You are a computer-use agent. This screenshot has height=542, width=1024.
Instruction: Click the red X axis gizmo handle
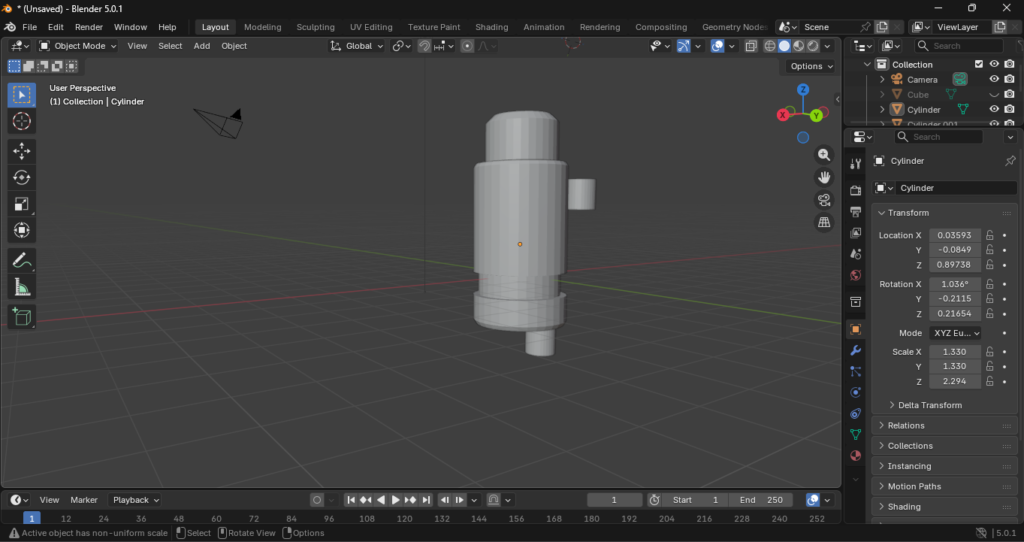[783, 115]
